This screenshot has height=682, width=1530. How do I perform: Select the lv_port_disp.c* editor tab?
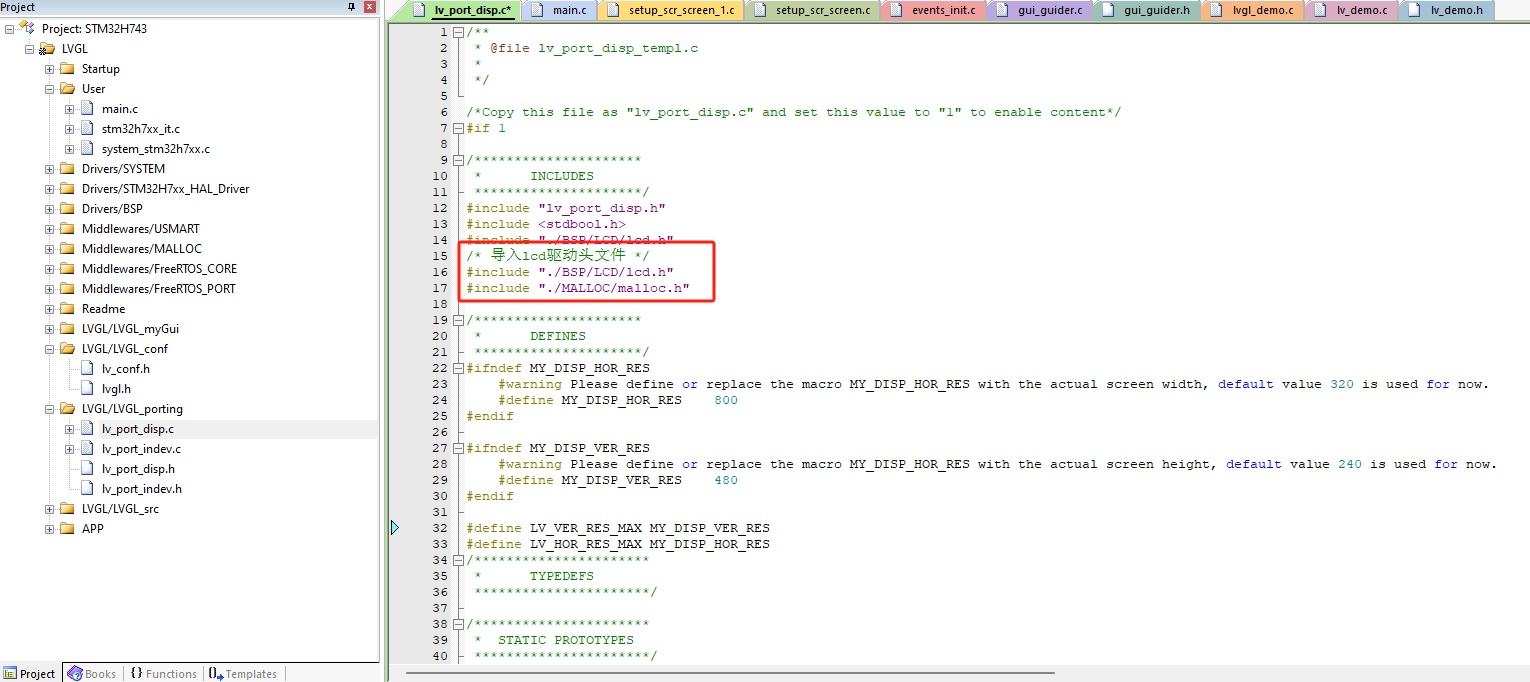460,10
